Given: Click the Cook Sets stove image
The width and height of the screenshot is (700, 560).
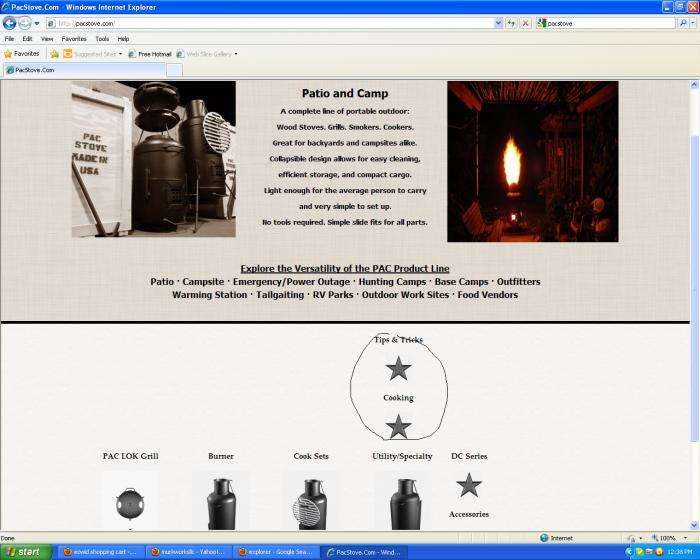Looking at the screenshot, I should click(310, 504).
